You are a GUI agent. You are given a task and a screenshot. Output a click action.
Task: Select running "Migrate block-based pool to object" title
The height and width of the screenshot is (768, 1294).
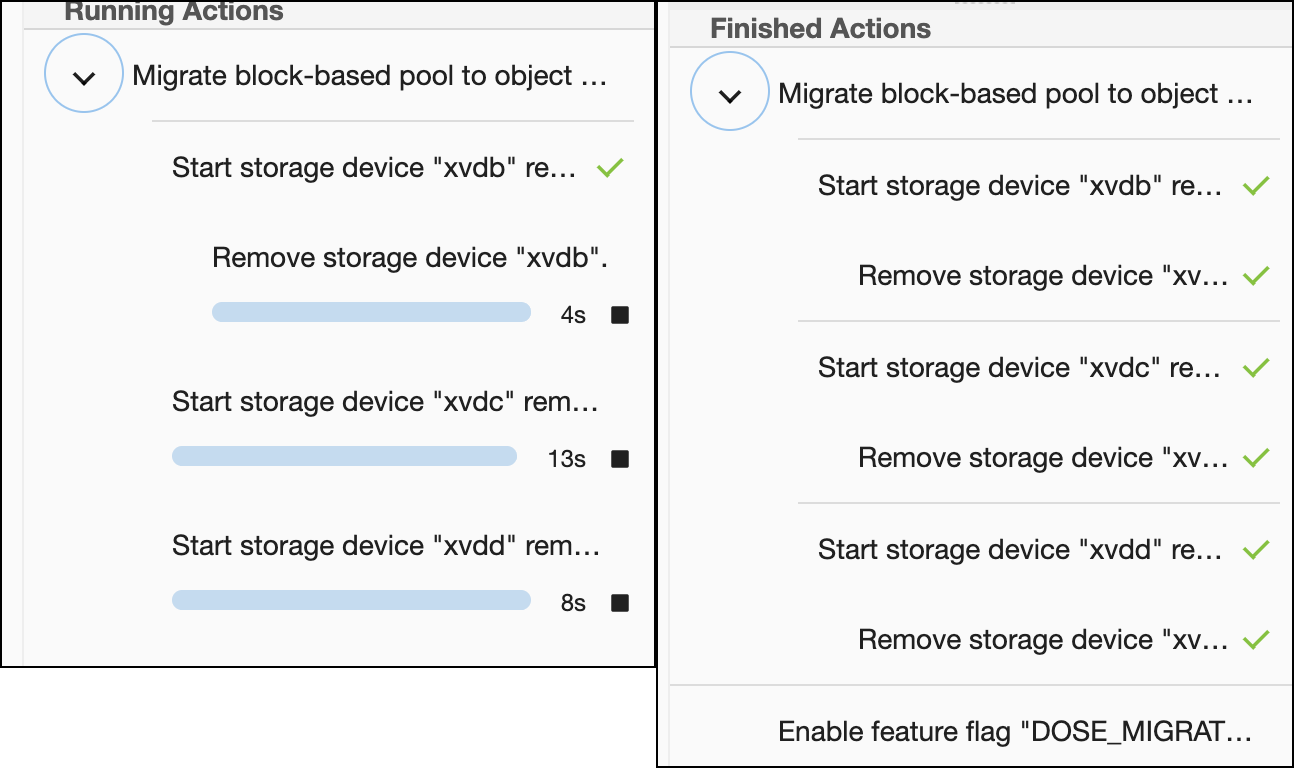pos(370,76)
